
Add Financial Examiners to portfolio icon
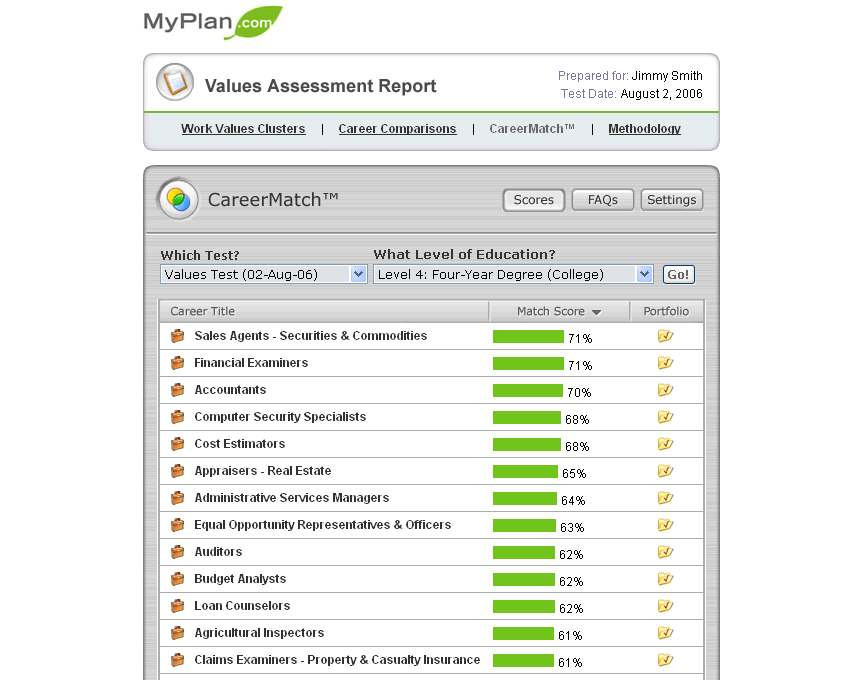click(665, 362)
